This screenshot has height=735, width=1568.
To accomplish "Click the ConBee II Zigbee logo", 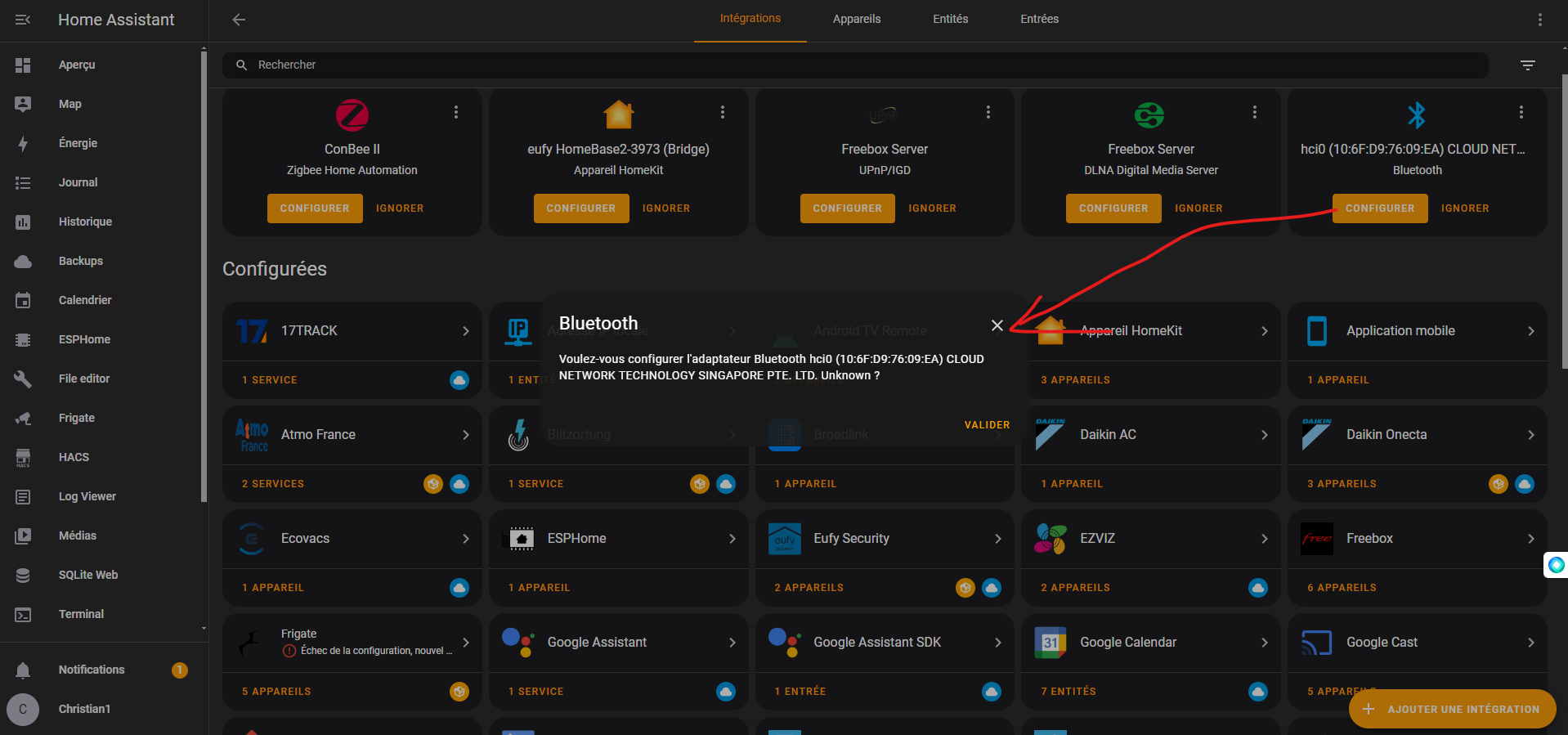I will [352, 115].
